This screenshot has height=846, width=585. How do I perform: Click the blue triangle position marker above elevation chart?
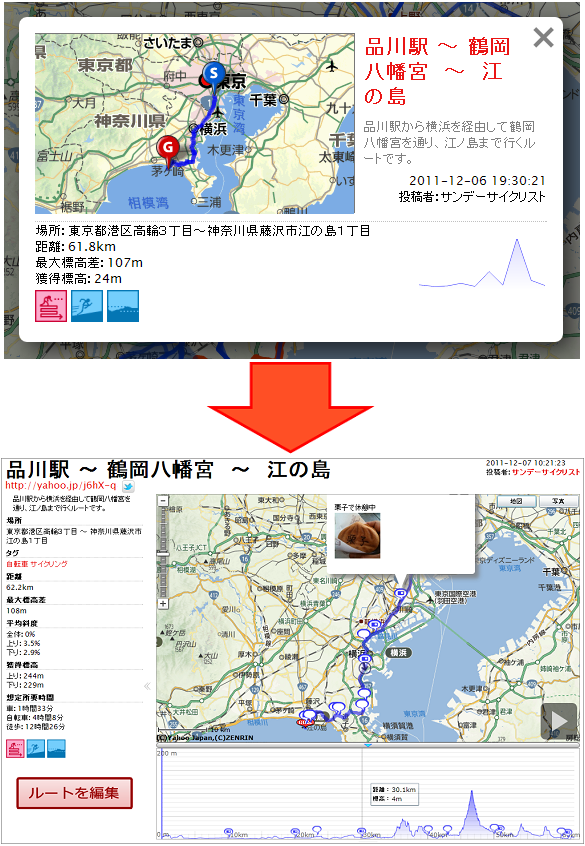(368, 745)
